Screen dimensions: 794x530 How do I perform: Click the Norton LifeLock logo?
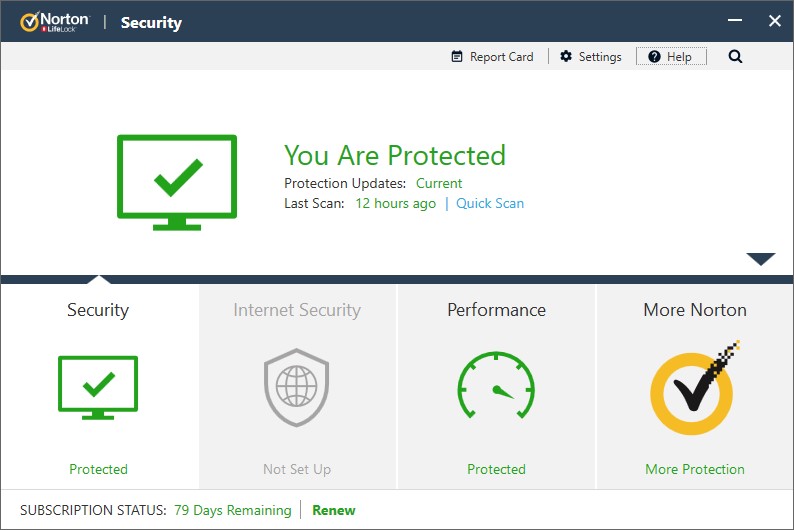(55, 22)
